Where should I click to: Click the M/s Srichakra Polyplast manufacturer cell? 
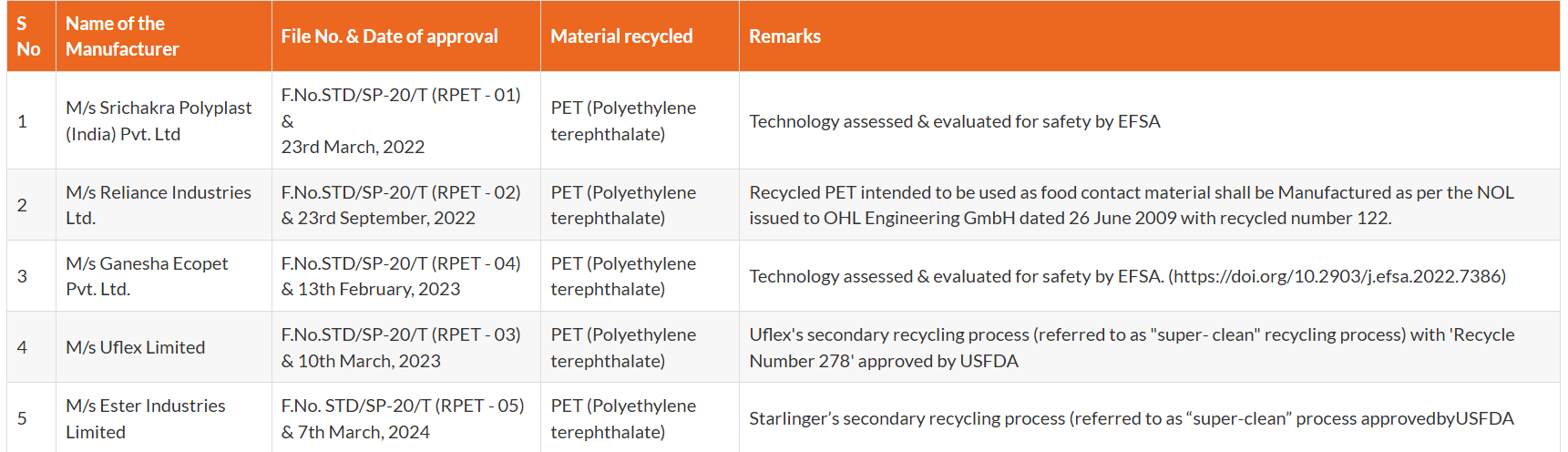159,120
